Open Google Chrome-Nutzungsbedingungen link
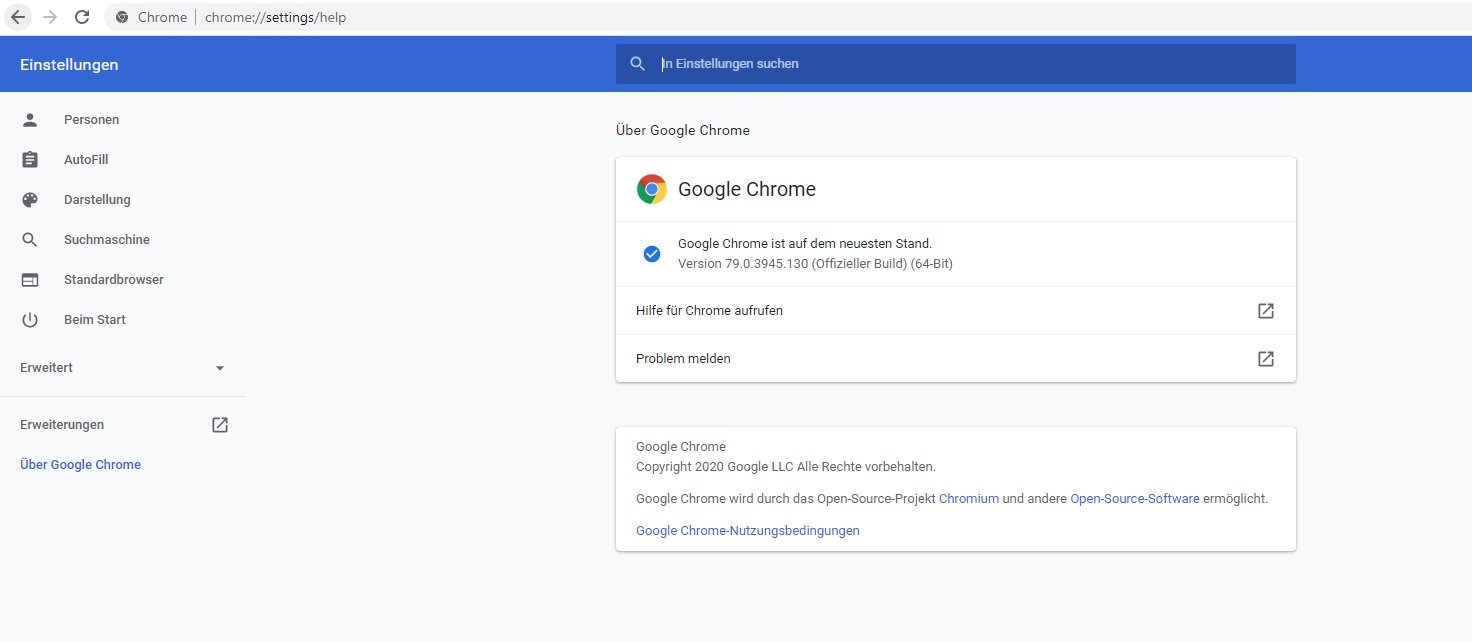This screenshot has width=1472, height=642. [747, 531]
